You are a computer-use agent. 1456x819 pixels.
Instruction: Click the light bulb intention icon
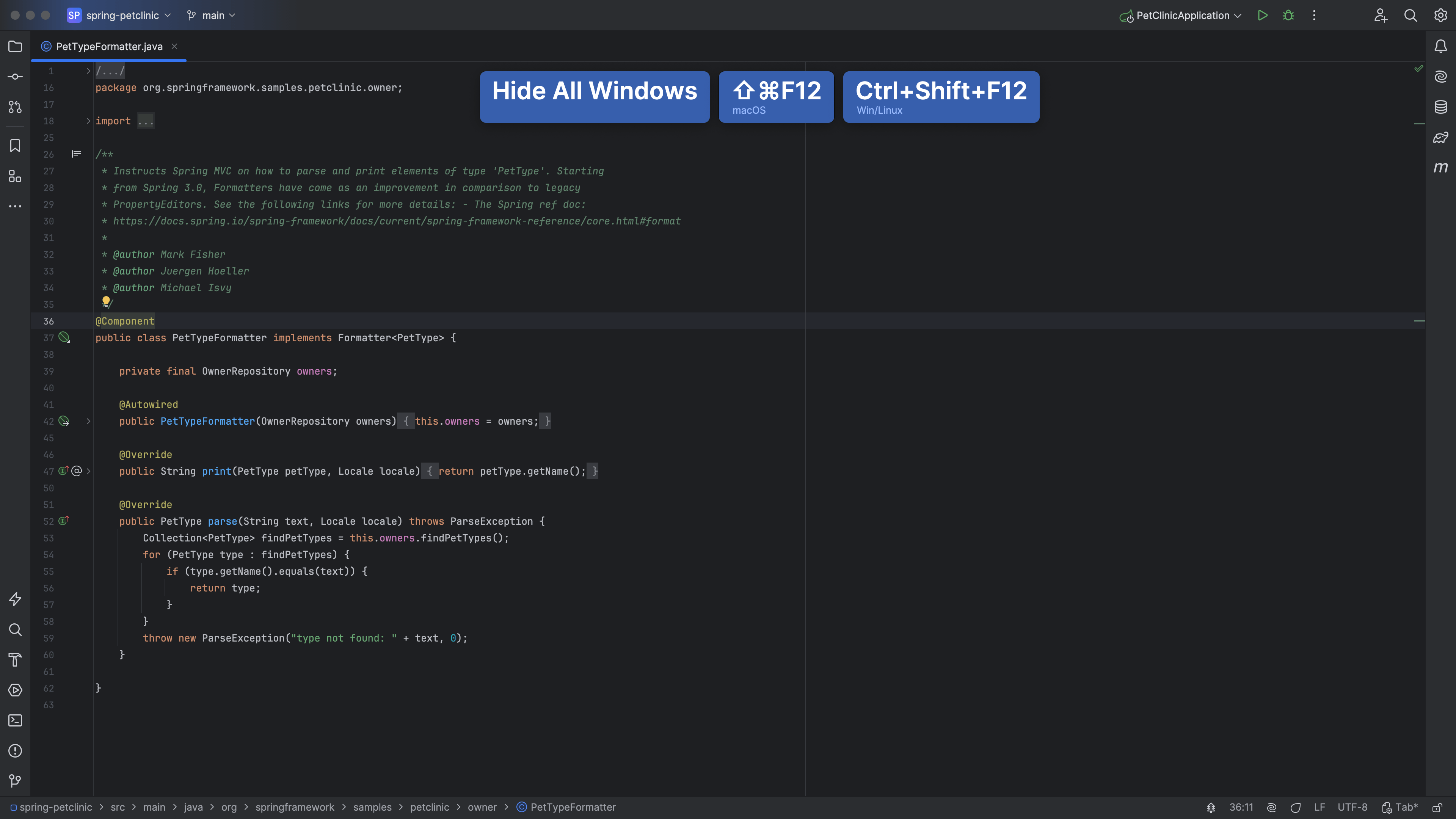106,301
